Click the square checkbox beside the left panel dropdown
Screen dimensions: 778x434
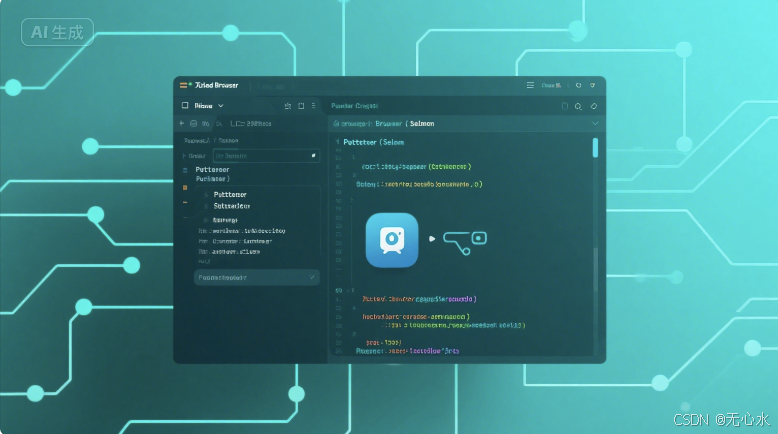(x=185, y=105)
